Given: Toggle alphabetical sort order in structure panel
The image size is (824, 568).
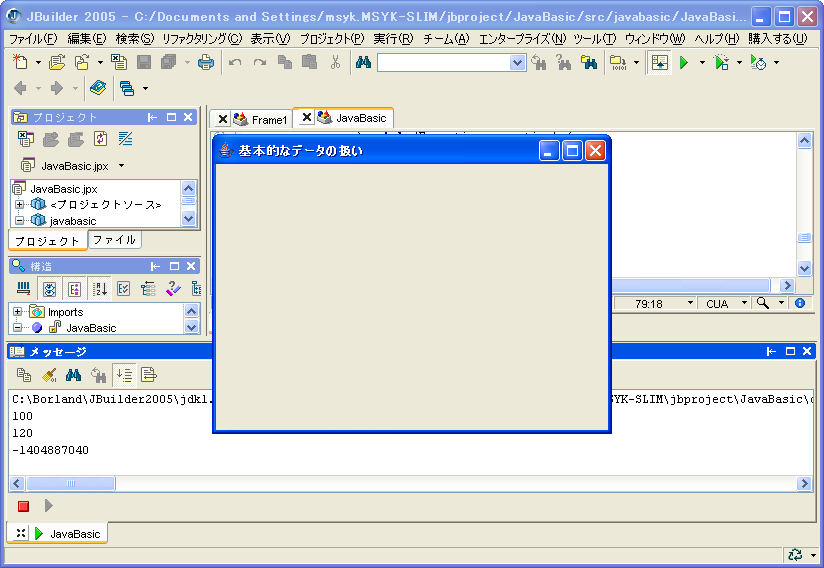Looking at the screenshot, I should pyautogui.click(x=100, y=289).
